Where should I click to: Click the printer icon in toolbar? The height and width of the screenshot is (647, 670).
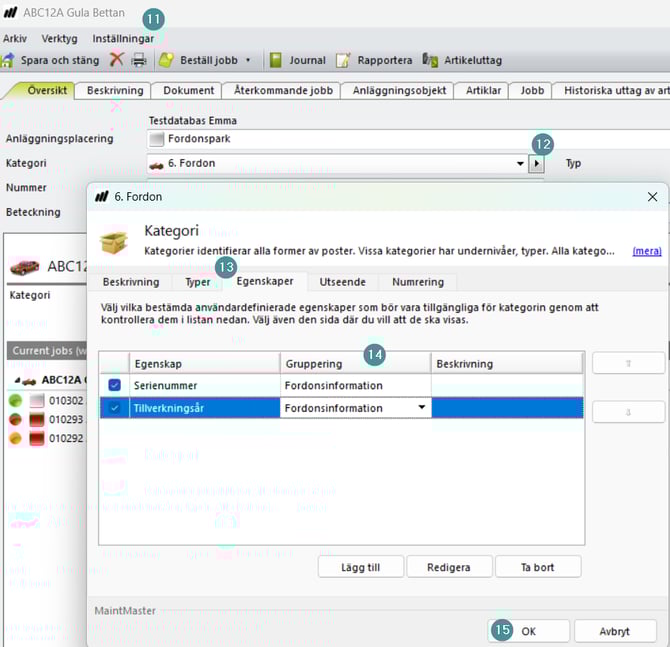tap(139, 60)
